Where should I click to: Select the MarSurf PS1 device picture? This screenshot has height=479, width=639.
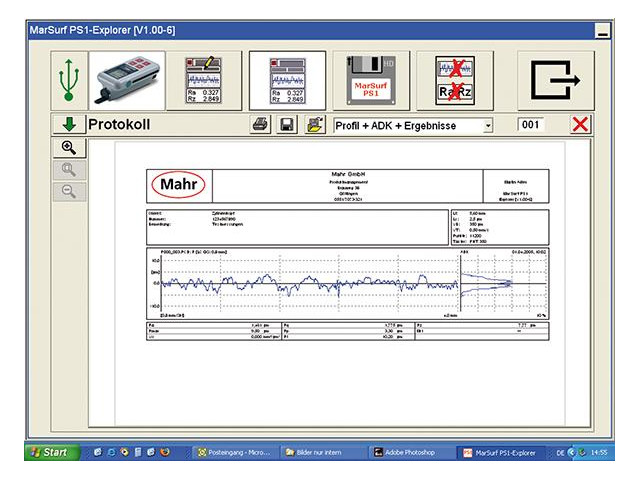click(x=127, y=80)
